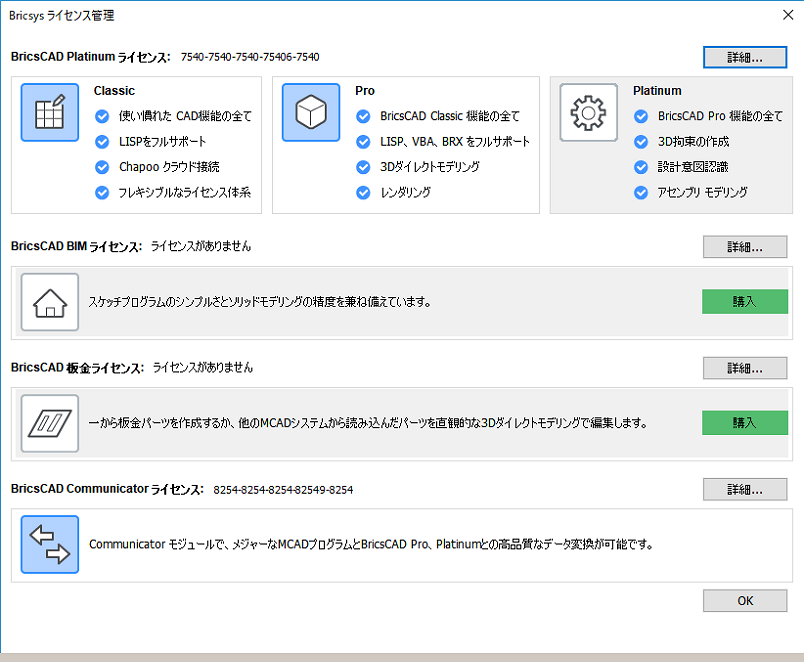The width and height of the screenshot is (804, 662).
Task: Click checkmark beside LISP、VBA、BRX をフルサポート
Action: 363,142
